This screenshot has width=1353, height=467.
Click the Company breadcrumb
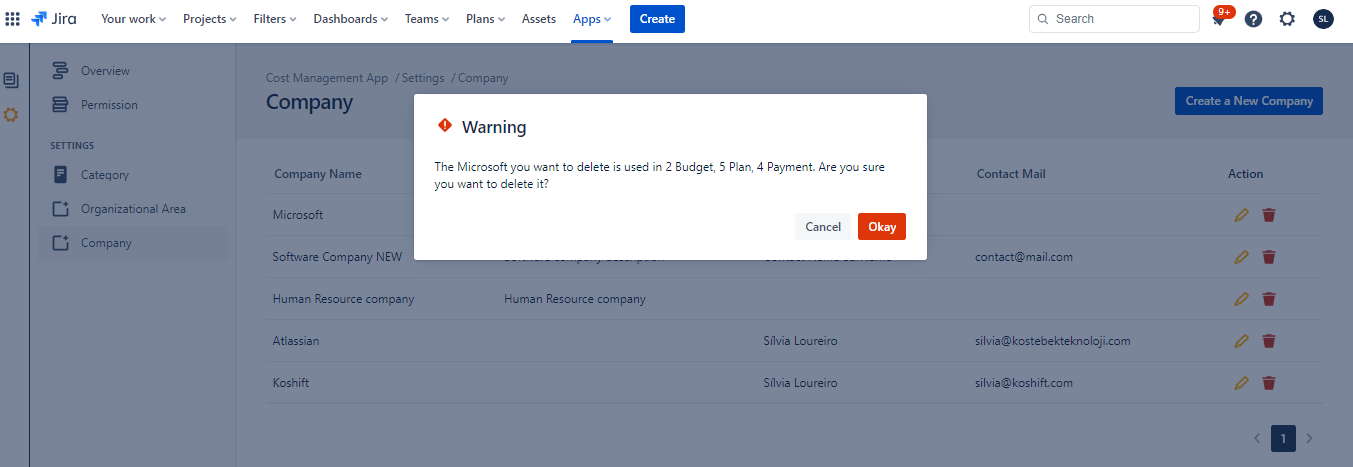click(x=483, y=78)
